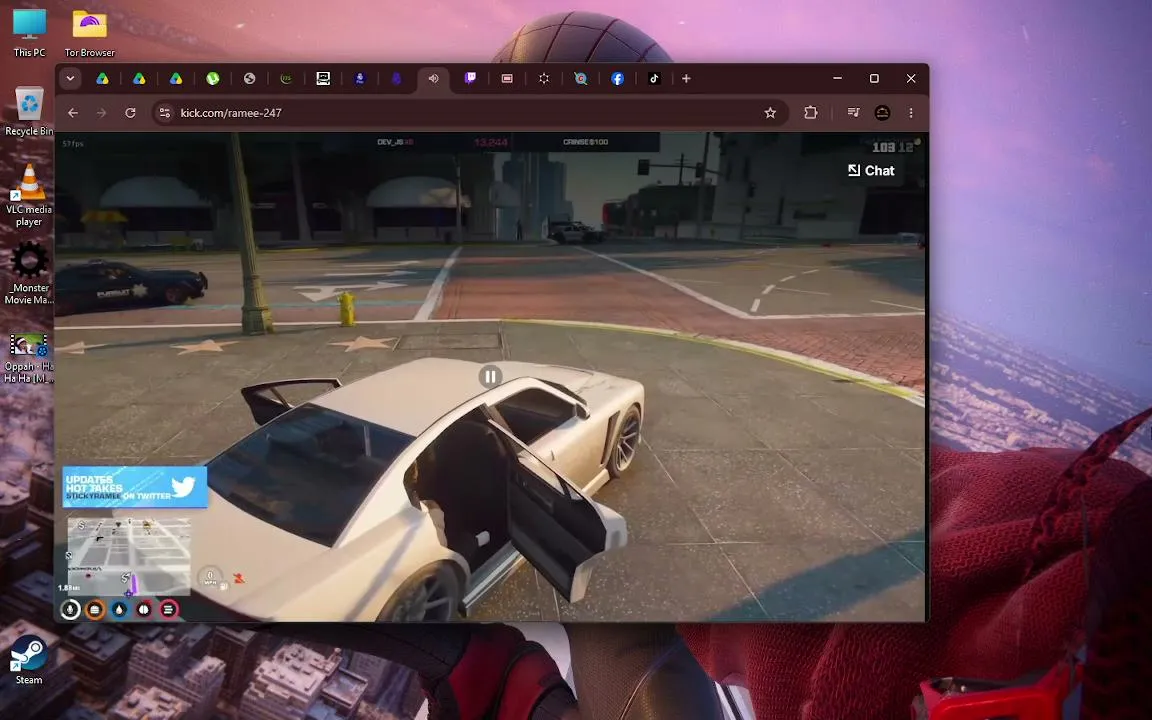The width and height of the screenshot is (1152, 720).
Task: Minimize the browser window
Action: coord(838,78)
